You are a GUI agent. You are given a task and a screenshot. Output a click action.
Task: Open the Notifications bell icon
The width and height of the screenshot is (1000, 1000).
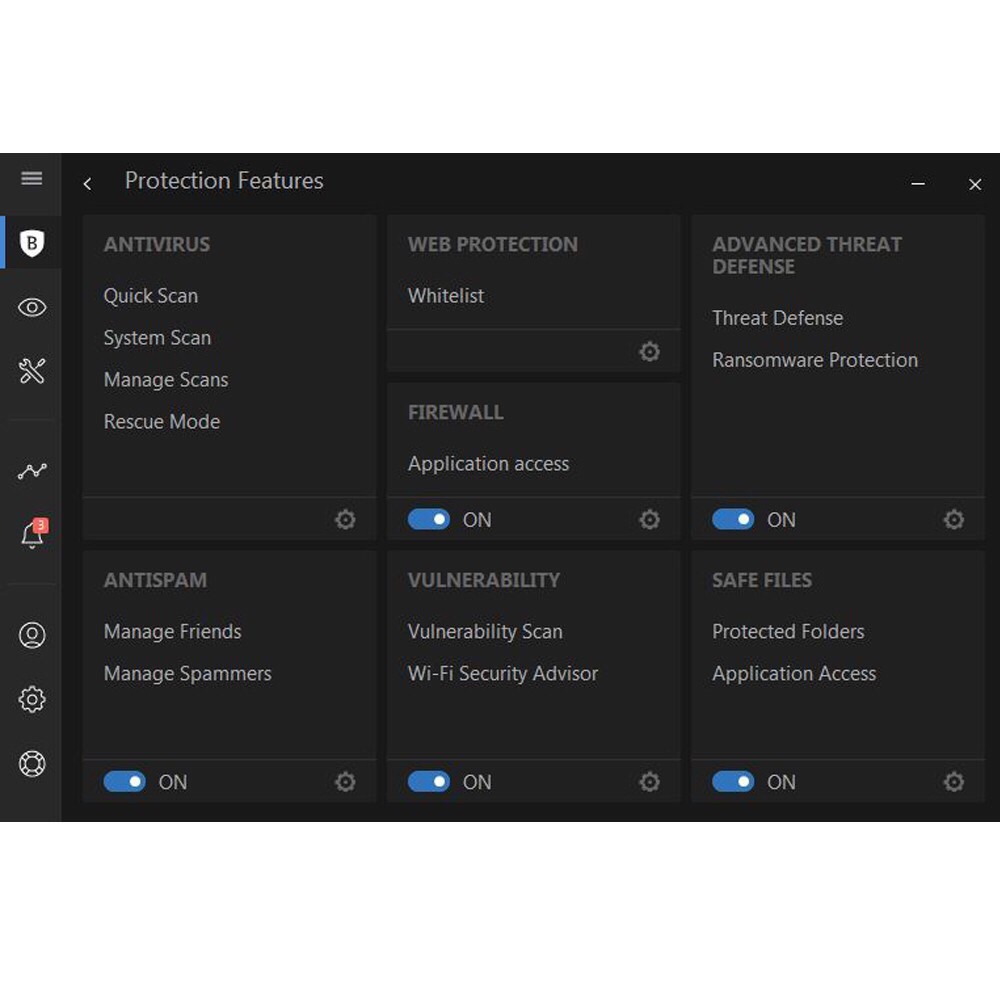(32, 535)
